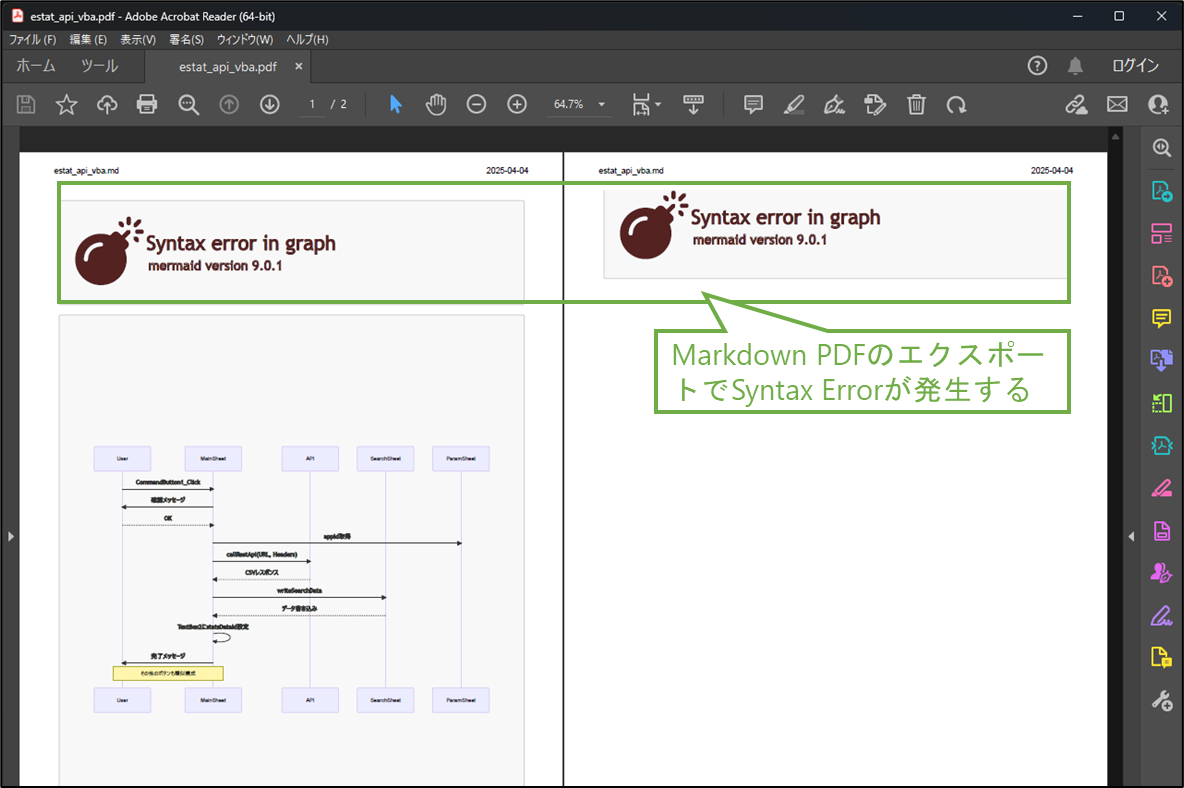Open the fit page options dropdown
The width and height of the screenshot is (1184, 788).
646,104
